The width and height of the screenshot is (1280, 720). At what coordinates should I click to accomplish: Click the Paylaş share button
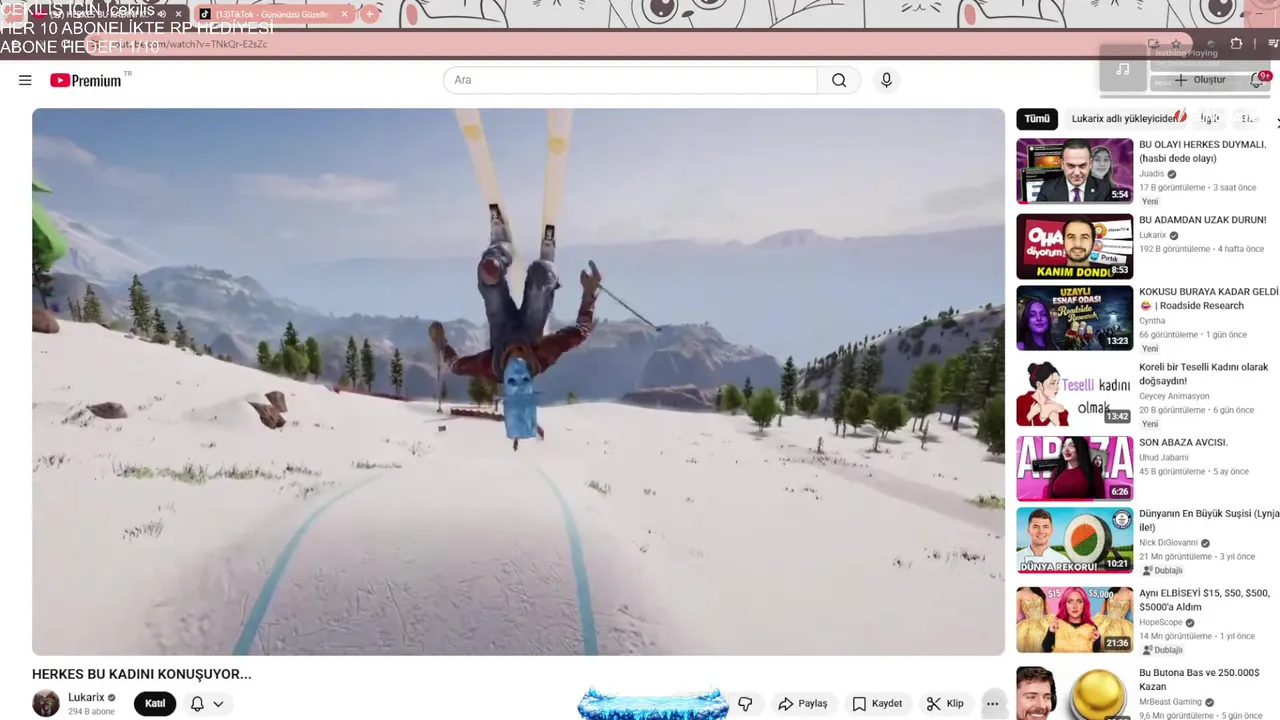pos(803,703)
